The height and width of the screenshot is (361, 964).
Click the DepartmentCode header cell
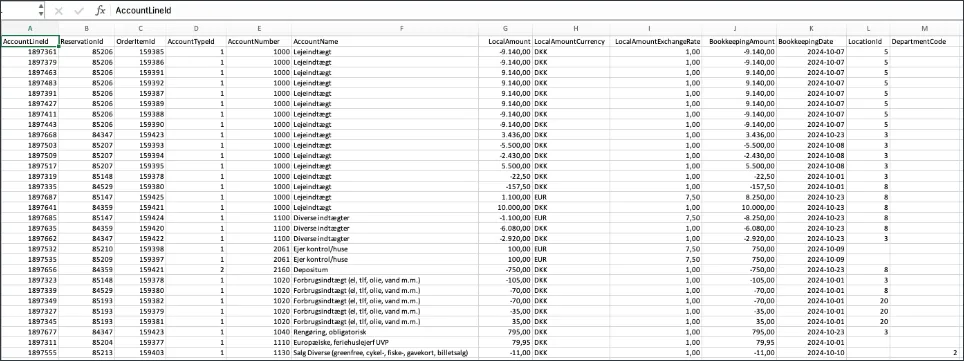[925, 41]
